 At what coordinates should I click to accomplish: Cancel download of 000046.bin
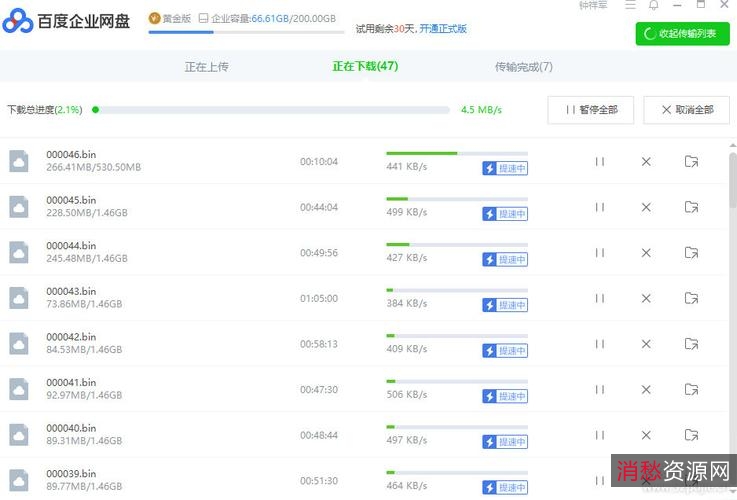click(646, 162)
